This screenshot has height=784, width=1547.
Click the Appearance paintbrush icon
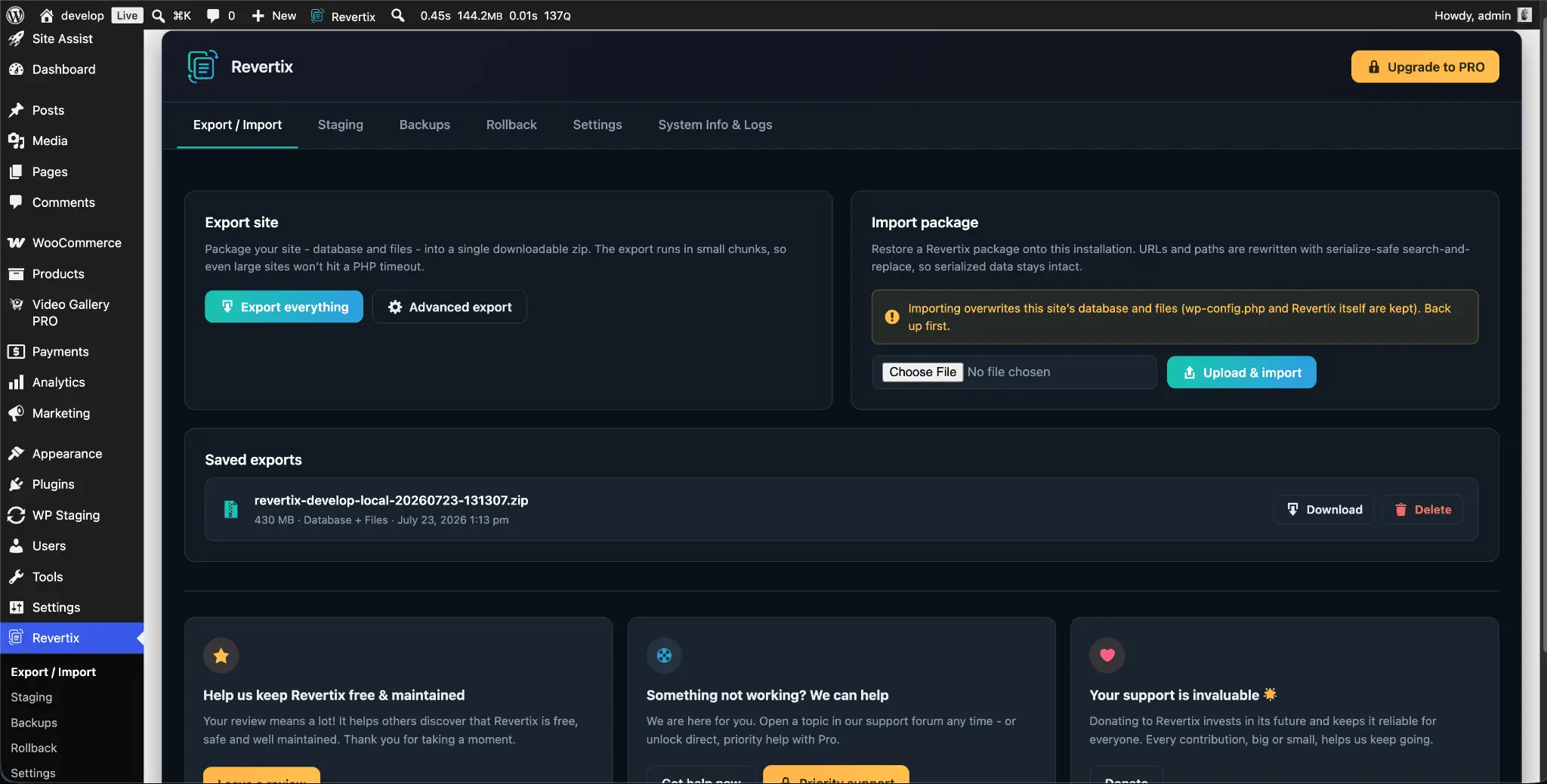point(16,453)
